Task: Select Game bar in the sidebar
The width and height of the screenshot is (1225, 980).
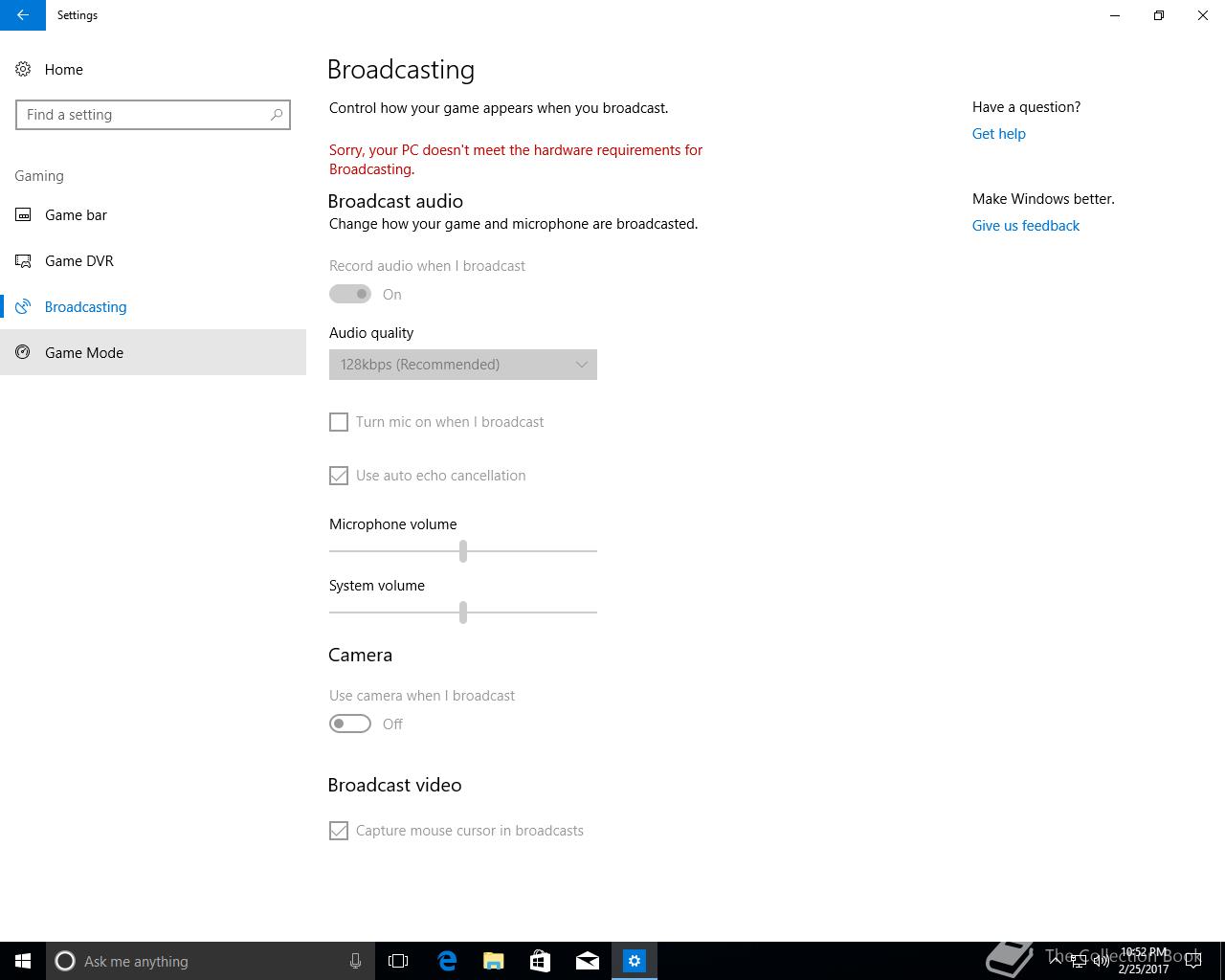Action: 153,214
